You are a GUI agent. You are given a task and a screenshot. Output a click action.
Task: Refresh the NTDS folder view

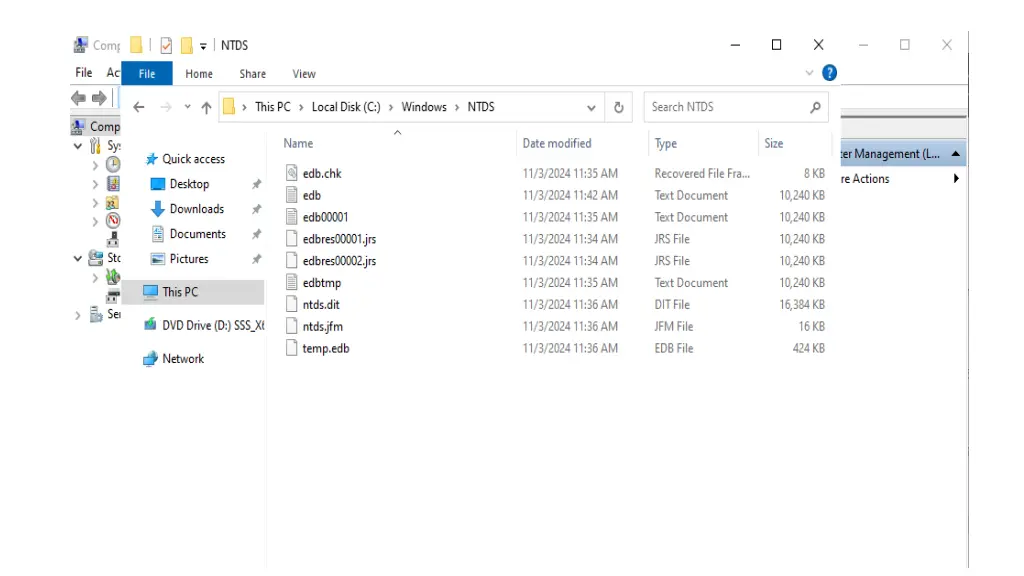point(618,107)
